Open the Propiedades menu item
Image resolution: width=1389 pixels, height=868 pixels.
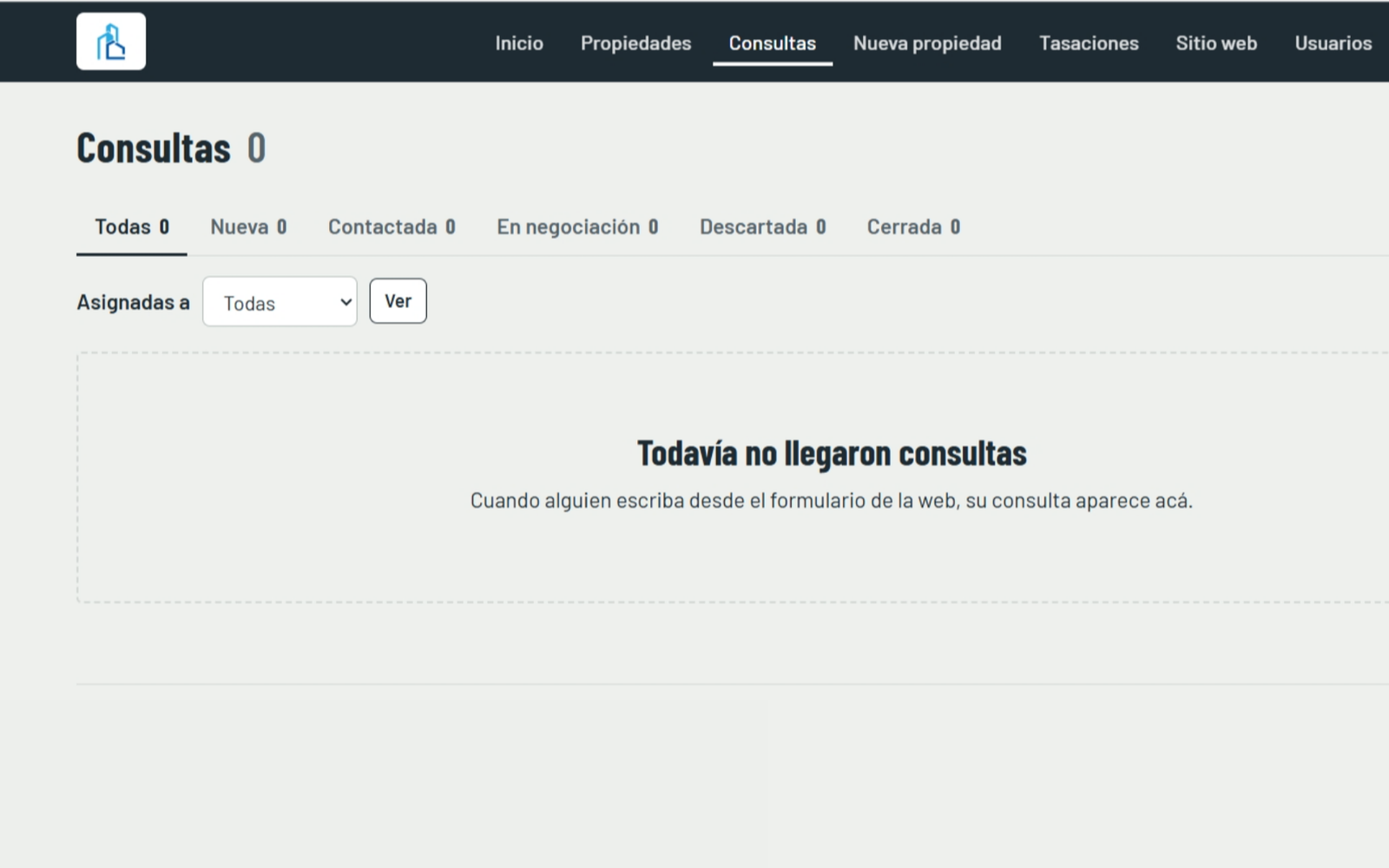[635, 43]
